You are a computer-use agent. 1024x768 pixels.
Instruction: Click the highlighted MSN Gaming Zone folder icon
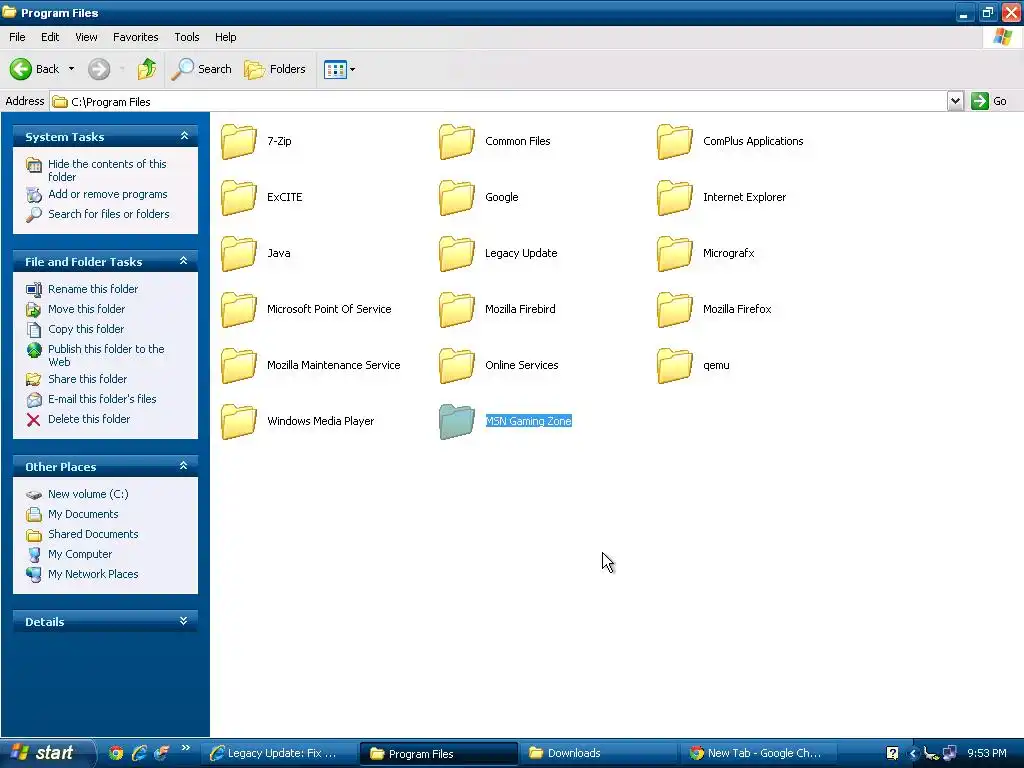[x=456, y=422]
